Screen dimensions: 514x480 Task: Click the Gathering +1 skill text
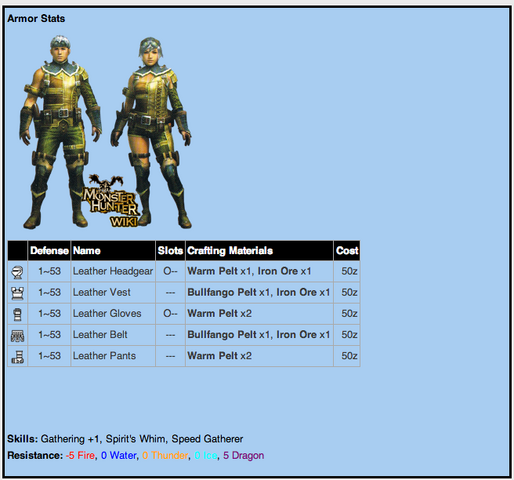(x=70, y=439)
